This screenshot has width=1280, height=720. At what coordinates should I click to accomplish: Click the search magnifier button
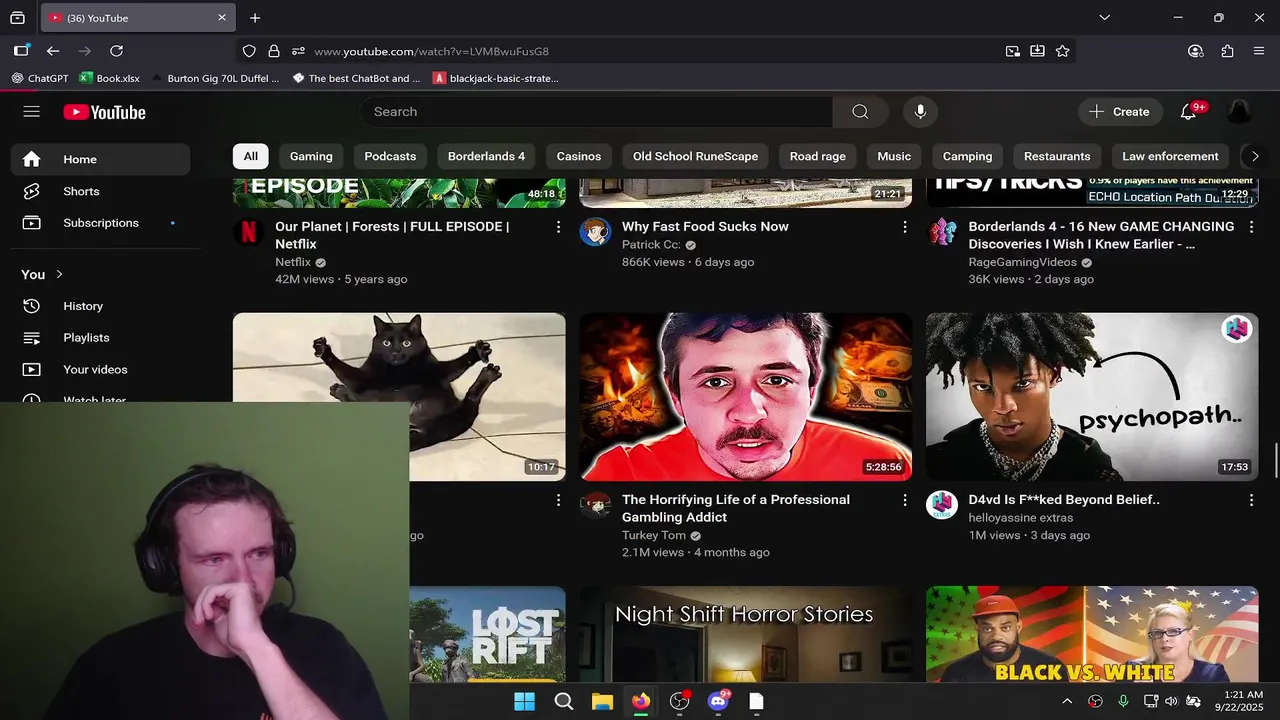click(x=860, y=112)
